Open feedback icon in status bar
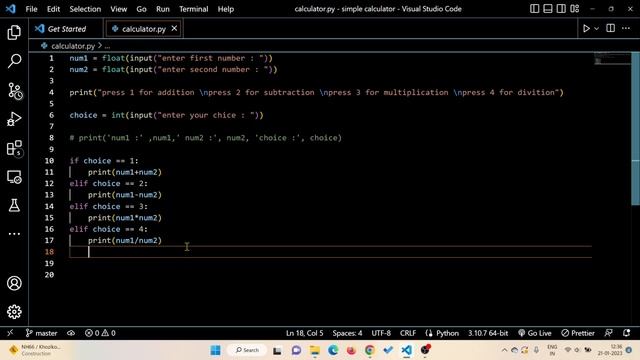 click(x=608, y=333)
